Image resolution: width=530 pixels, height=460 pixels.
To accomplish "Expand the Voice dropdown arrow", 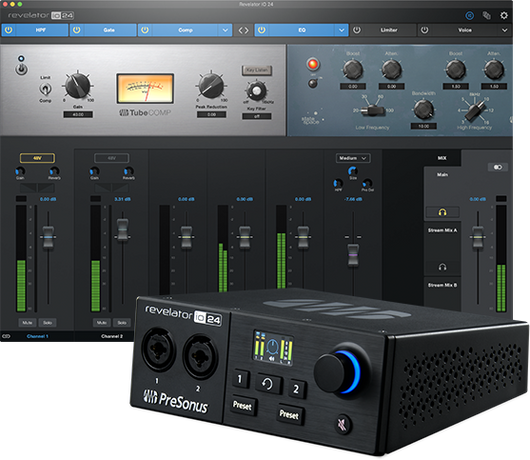I will 504,30.
